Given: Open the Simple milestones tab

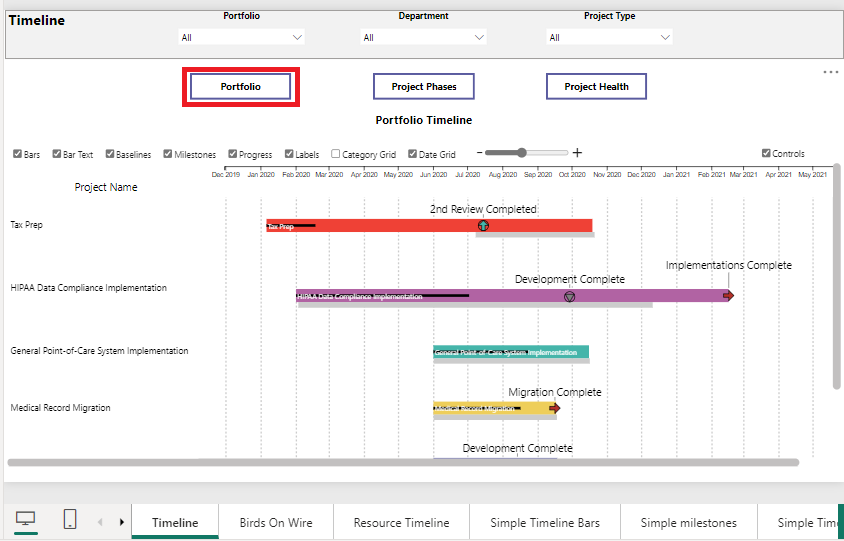Looking at the screenshot, I should (688, 522).
